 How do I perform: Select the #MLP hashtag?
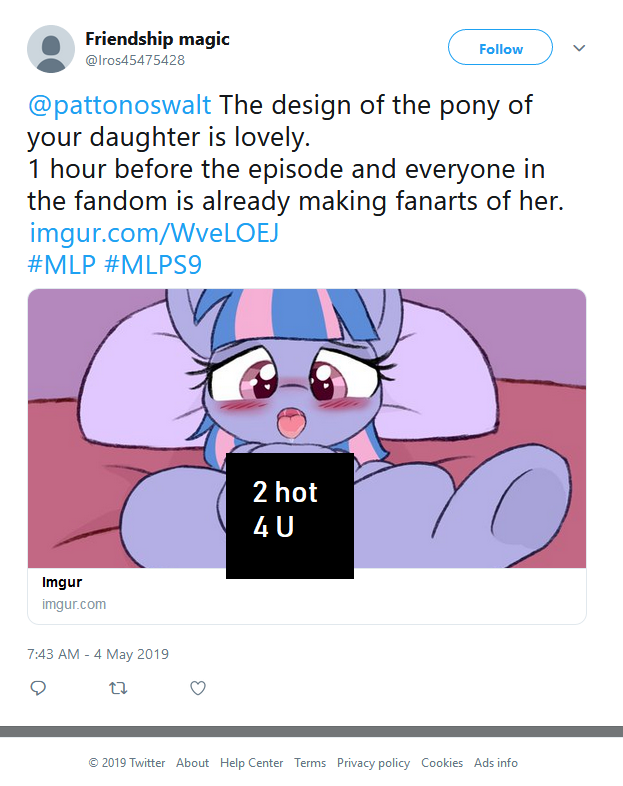61,265
